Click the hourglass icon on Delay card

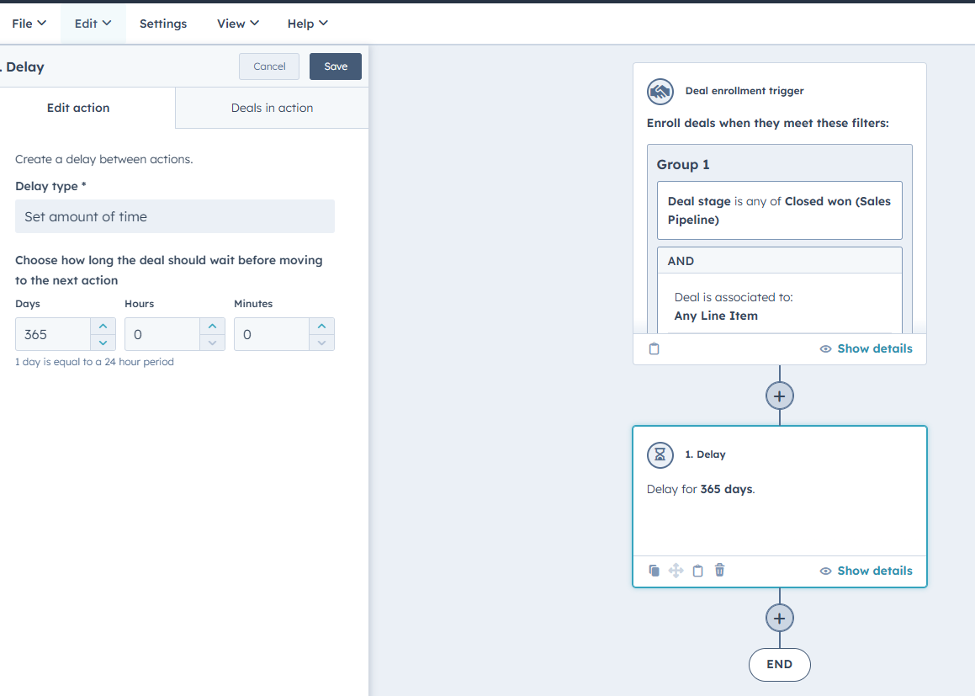660,455
